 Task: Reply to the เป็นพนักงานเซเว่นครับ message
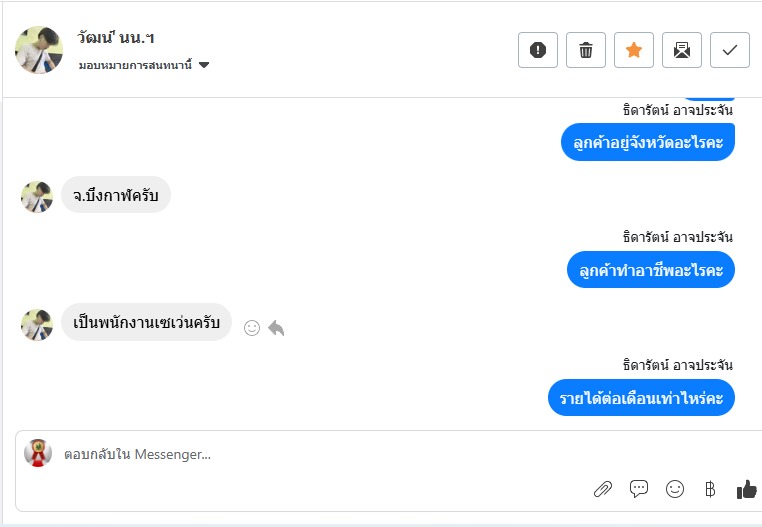(276, 328)
